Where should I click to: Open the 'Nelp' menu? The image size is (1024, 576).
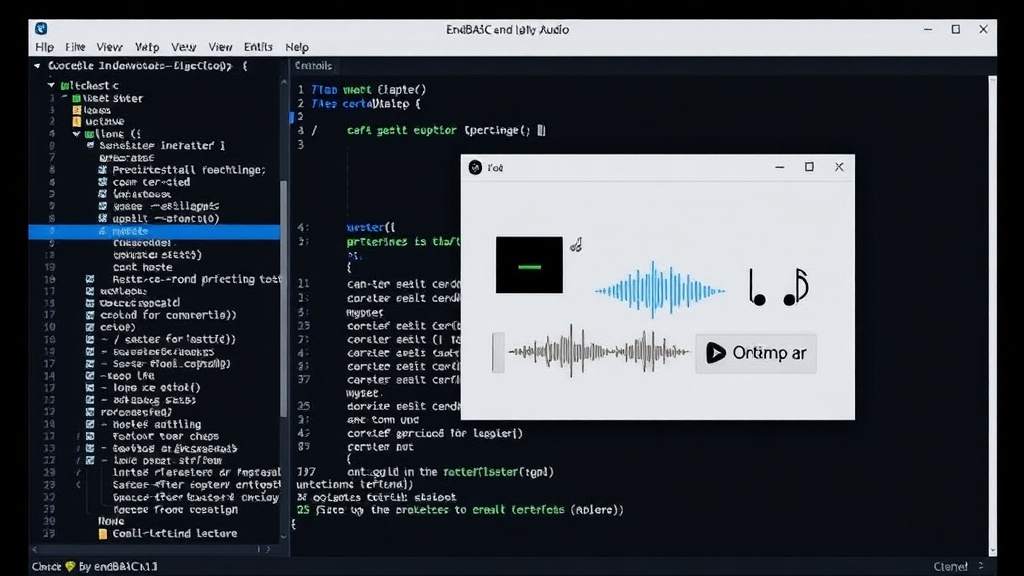(x=297, y=47)
